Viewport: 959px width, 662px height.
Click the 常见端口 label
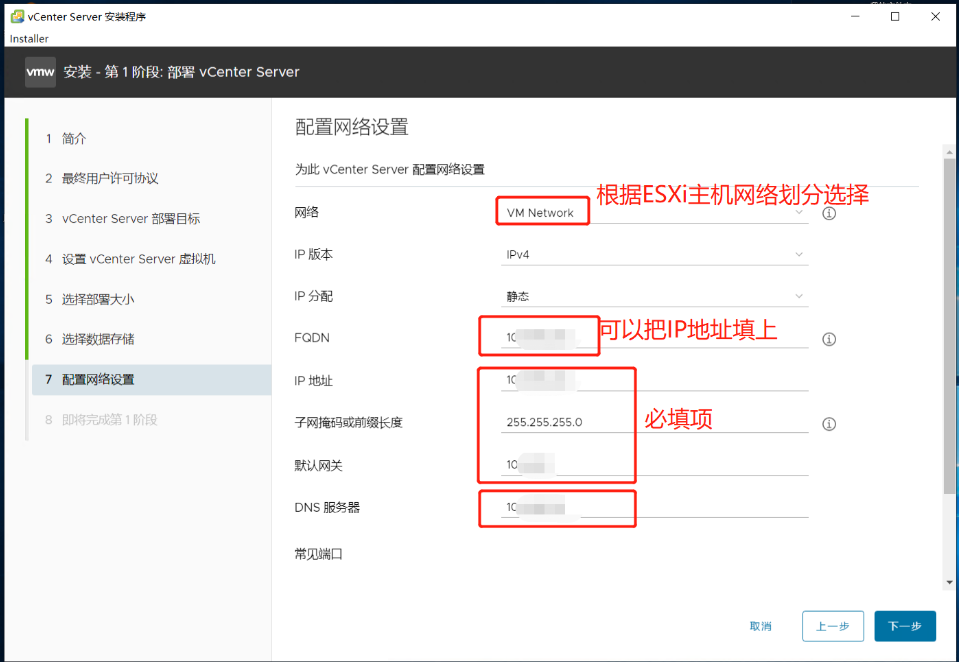pos(319,554)
